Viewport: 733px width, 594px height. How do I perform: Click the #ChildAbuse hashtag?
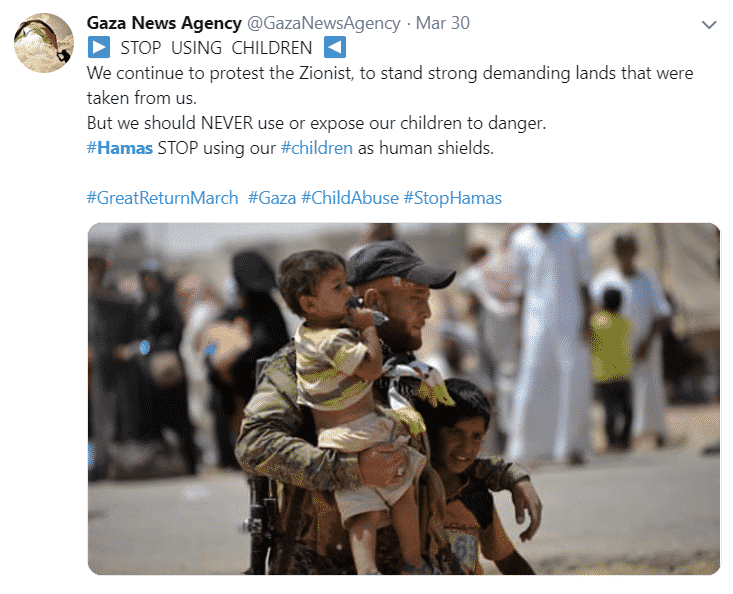pyautogui.click(x=350, y=198)
